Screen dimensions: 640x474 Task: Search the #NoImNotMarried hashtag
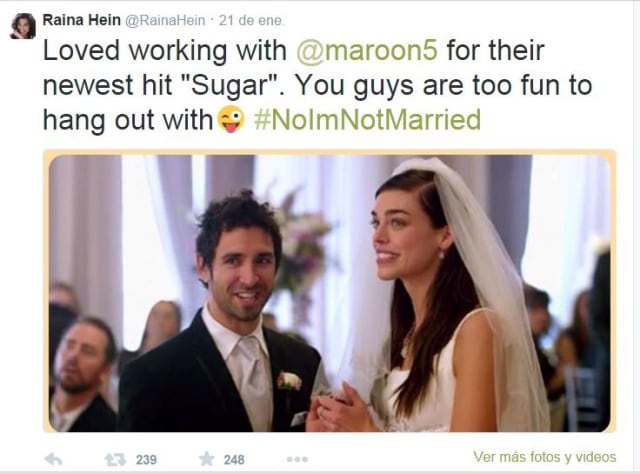click(x=367, y=120)
